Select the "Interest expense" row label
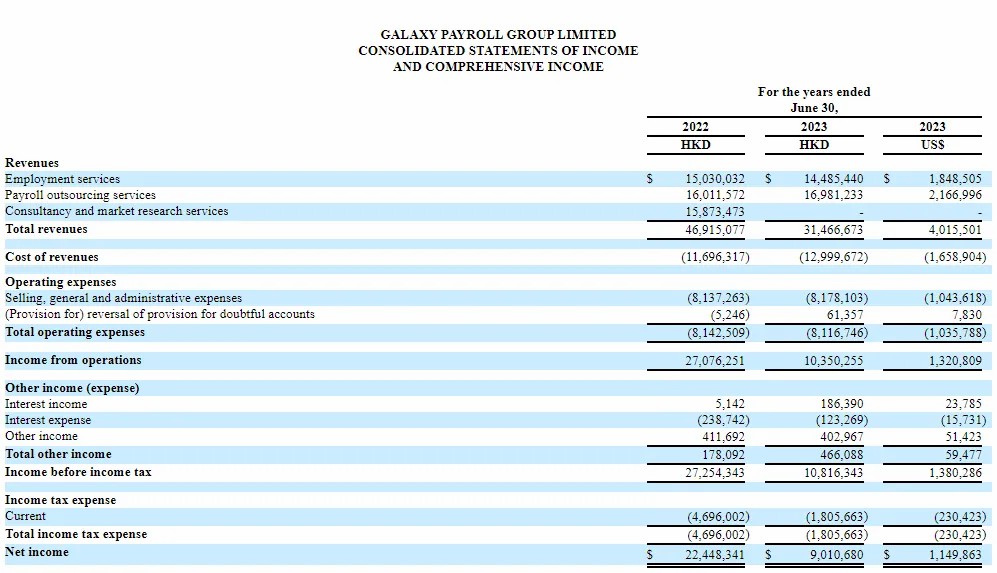Viewport: 997px width, 573px height. pyautogui.click(x=48, y=420)
